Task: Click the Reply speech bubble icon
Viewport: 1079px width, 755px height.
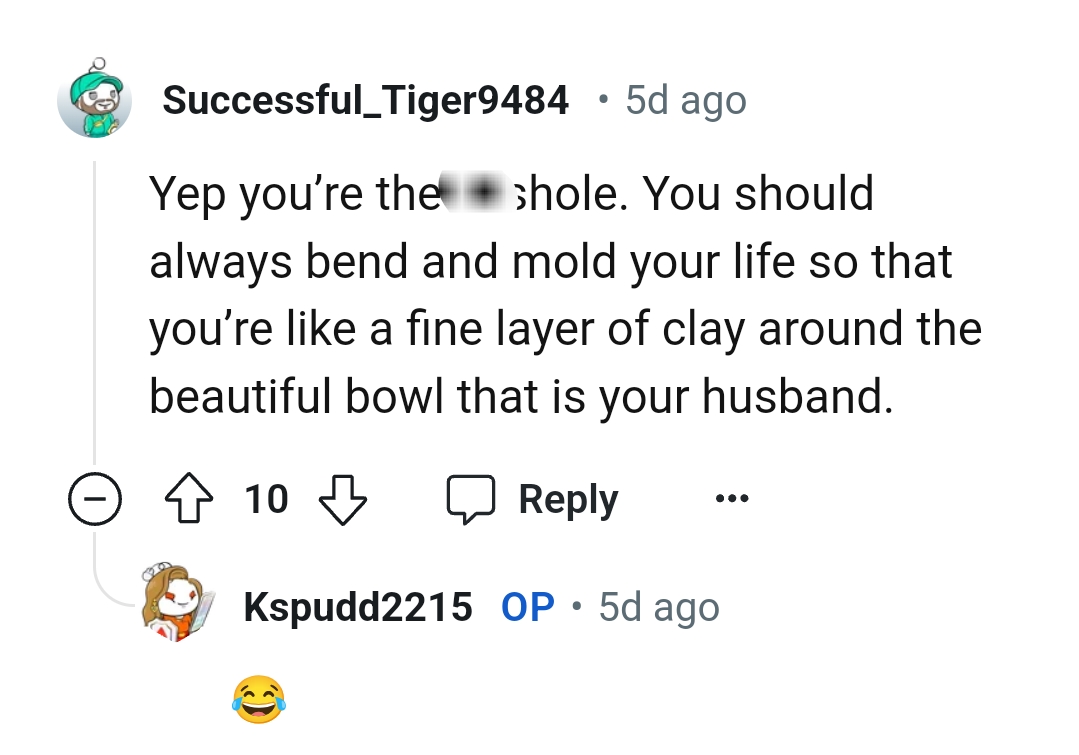Action: (x=472, y=497)
